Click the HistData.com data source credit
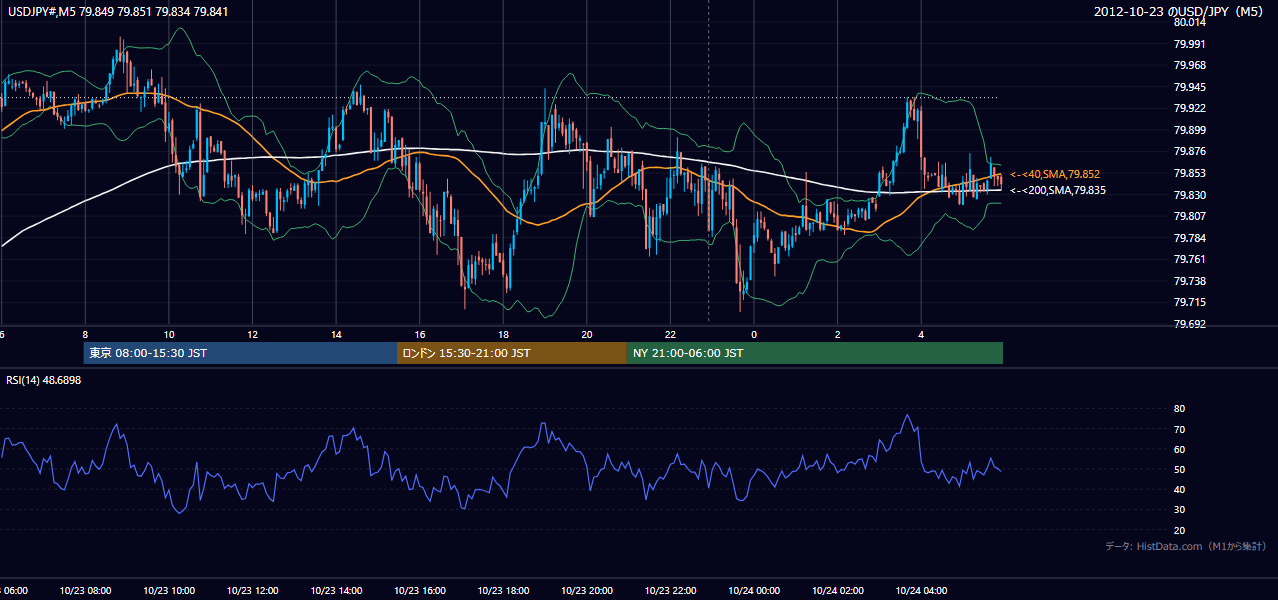 1186,546
